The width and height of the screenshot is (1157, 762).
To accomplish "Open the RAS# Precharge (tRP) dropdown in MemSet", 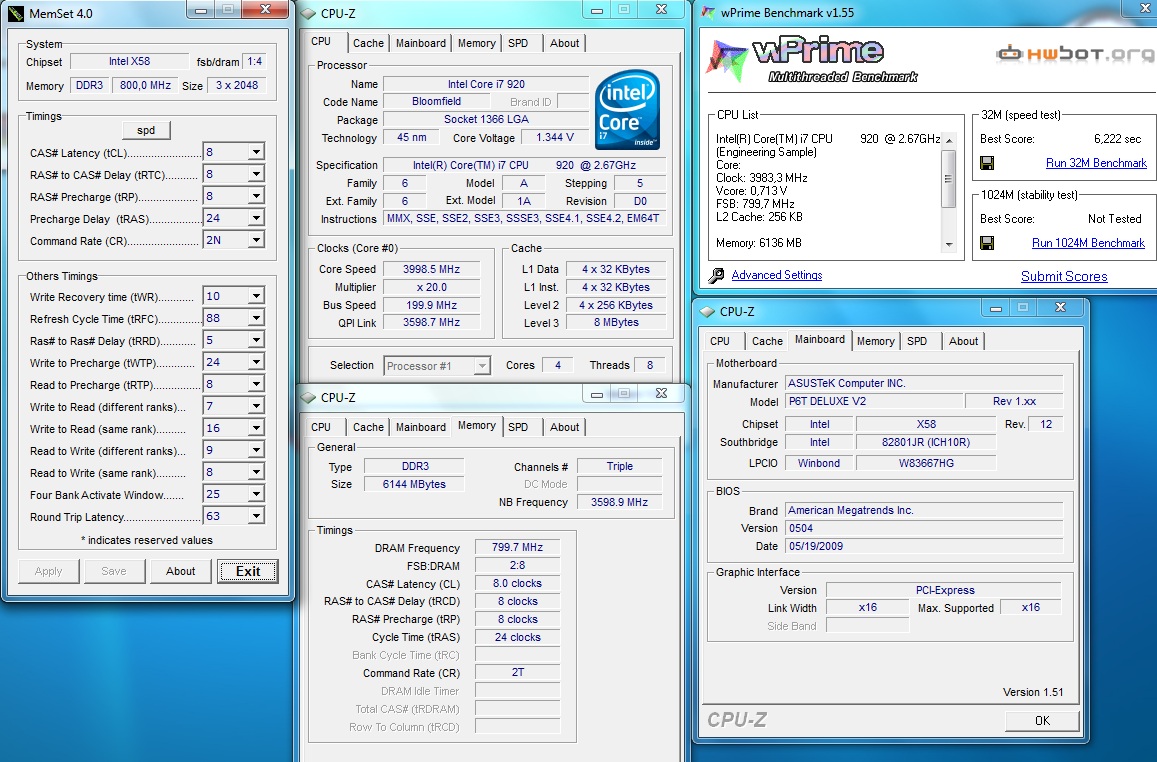I will [x=255, y=196].
